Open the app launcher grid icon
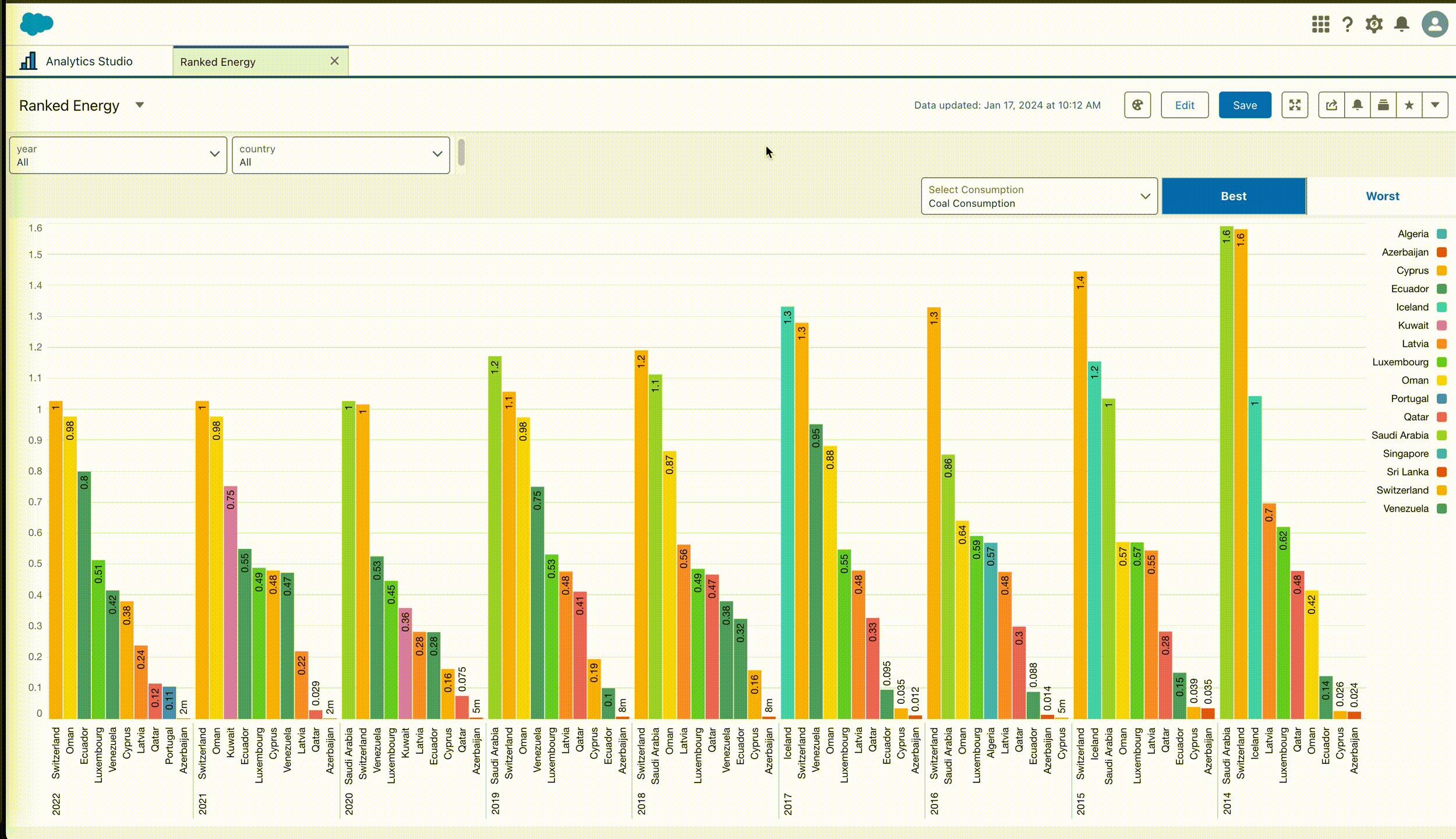 click(1320, 24)
